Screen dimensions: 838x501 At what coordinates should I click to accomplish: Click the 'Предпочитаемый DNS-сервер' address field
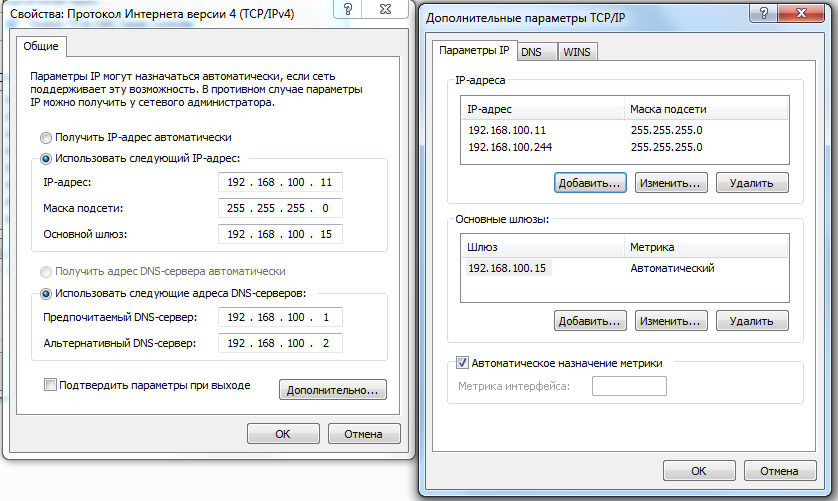tap(279, 317)
